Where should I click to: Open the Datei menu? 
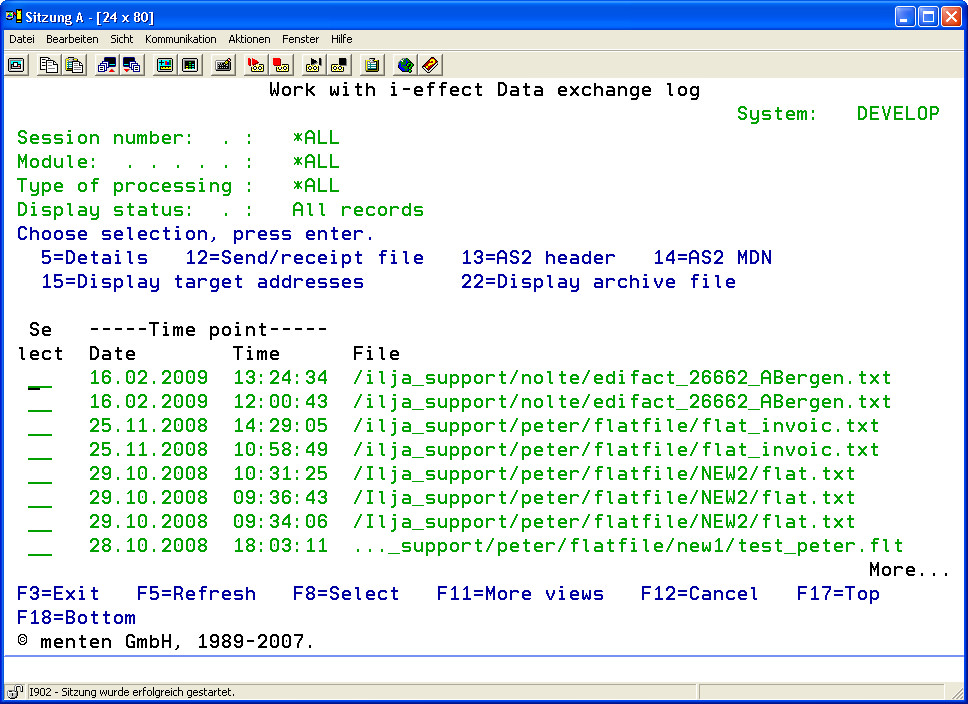click(22, 39)
